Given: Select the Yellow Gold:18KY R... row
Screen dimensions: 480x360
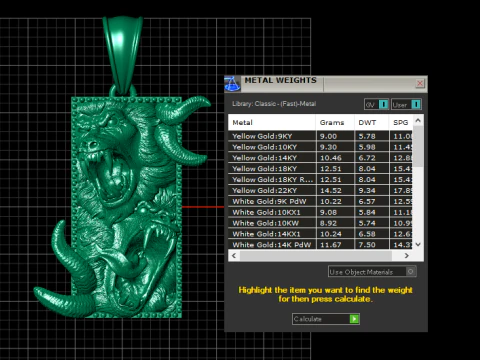Looking at the screenshot, I should coord(320,179).
